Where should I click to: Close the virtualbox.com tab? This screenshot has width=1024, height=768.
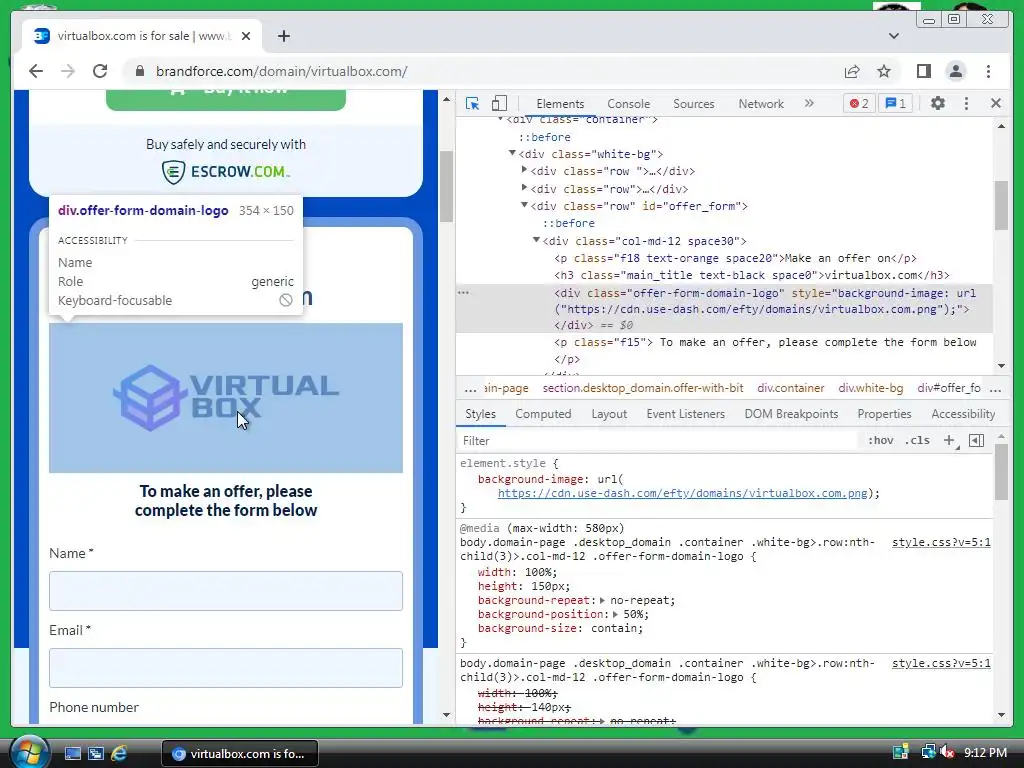(246, 36)
